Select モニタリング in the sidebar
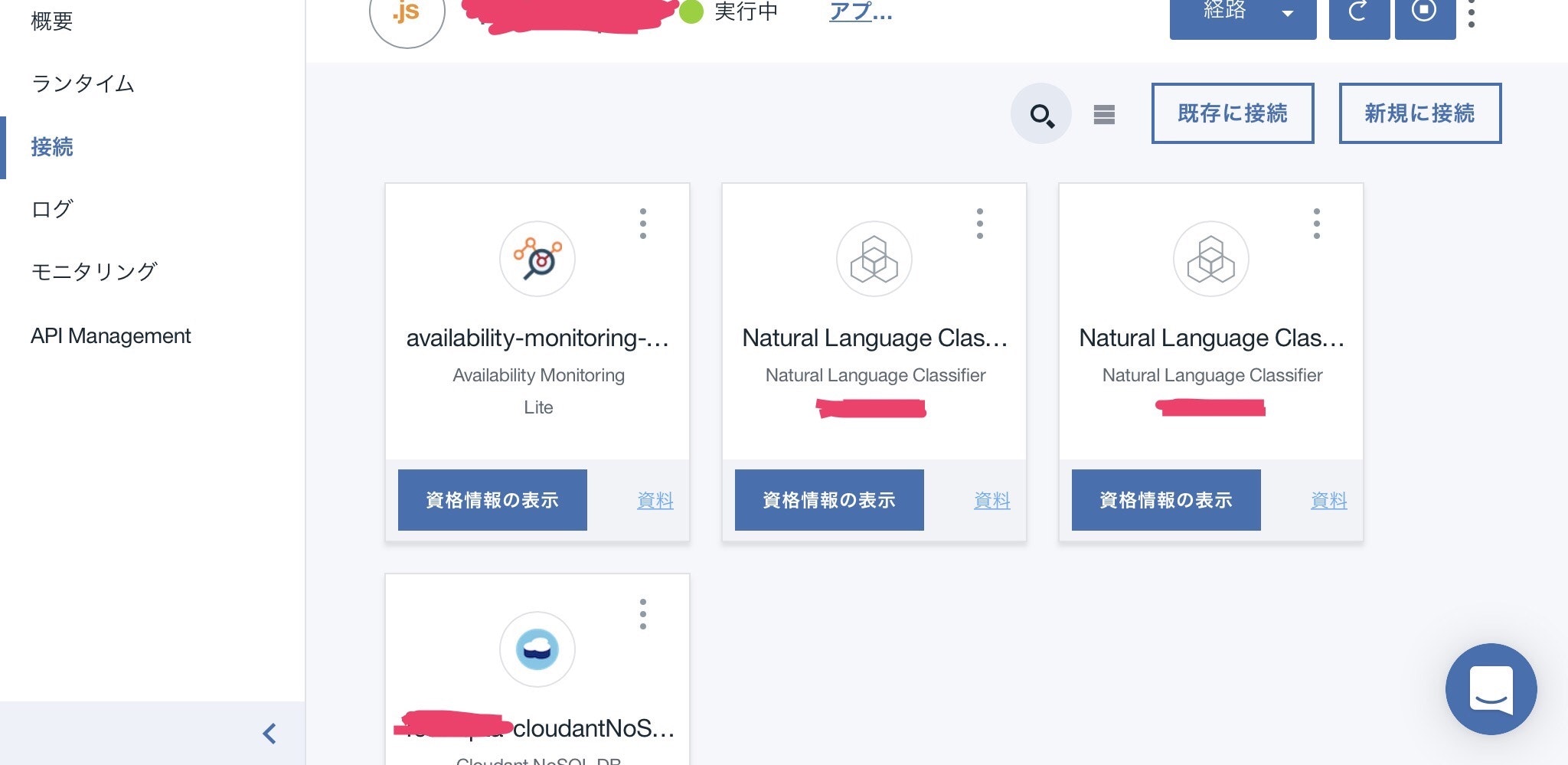1568x765 pixels. tap(94, 271)
